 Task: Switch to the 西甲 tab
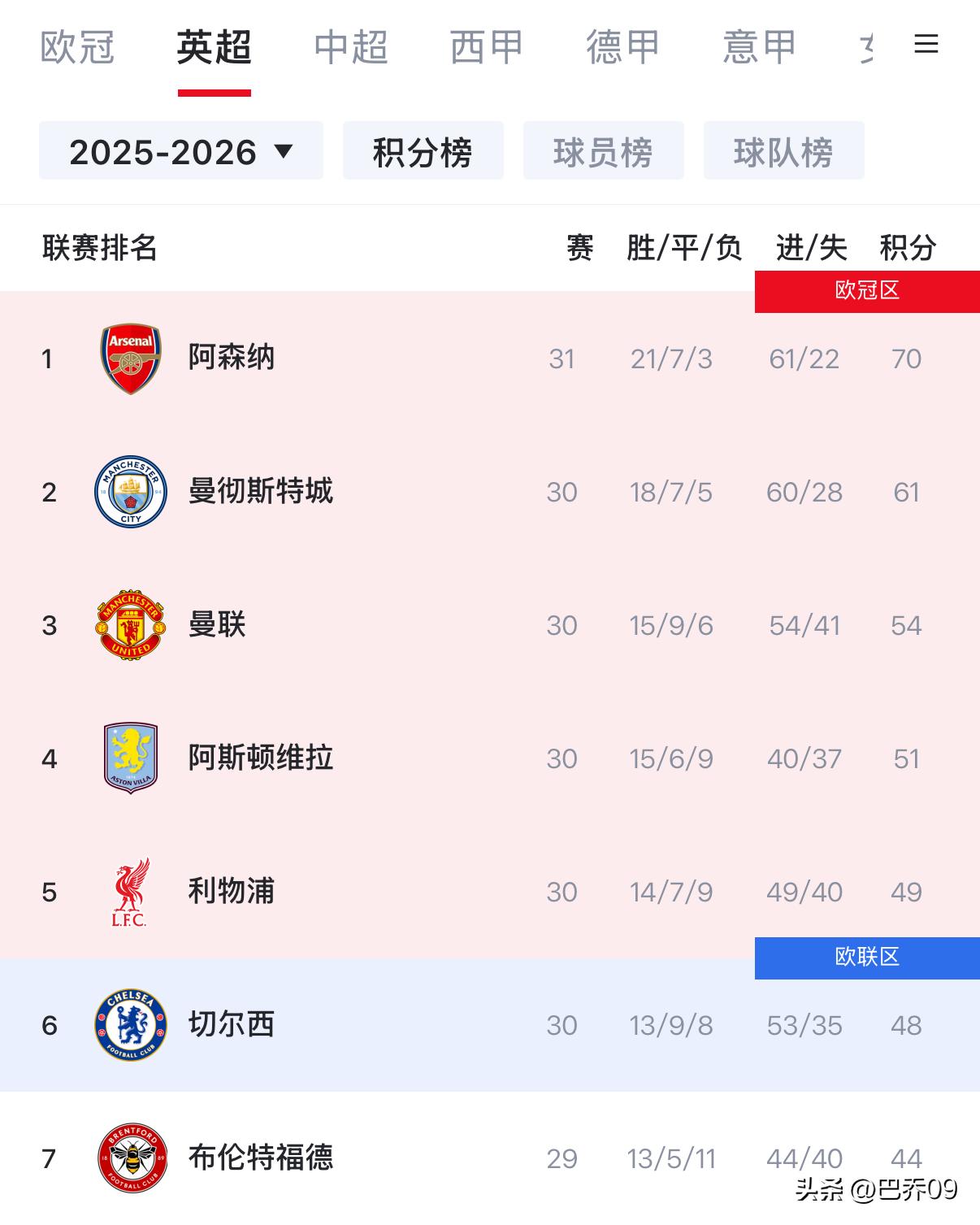(486, 47)
